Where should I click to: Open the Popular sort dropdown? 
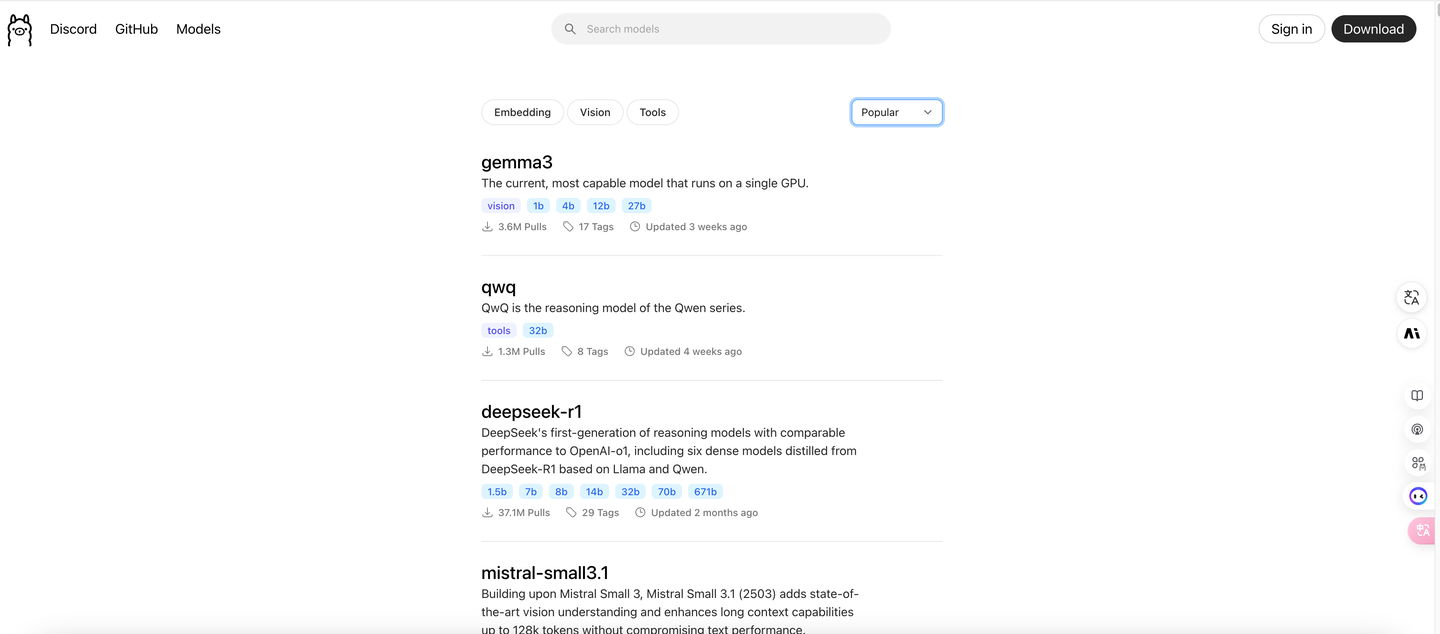[x=896, y=112]
